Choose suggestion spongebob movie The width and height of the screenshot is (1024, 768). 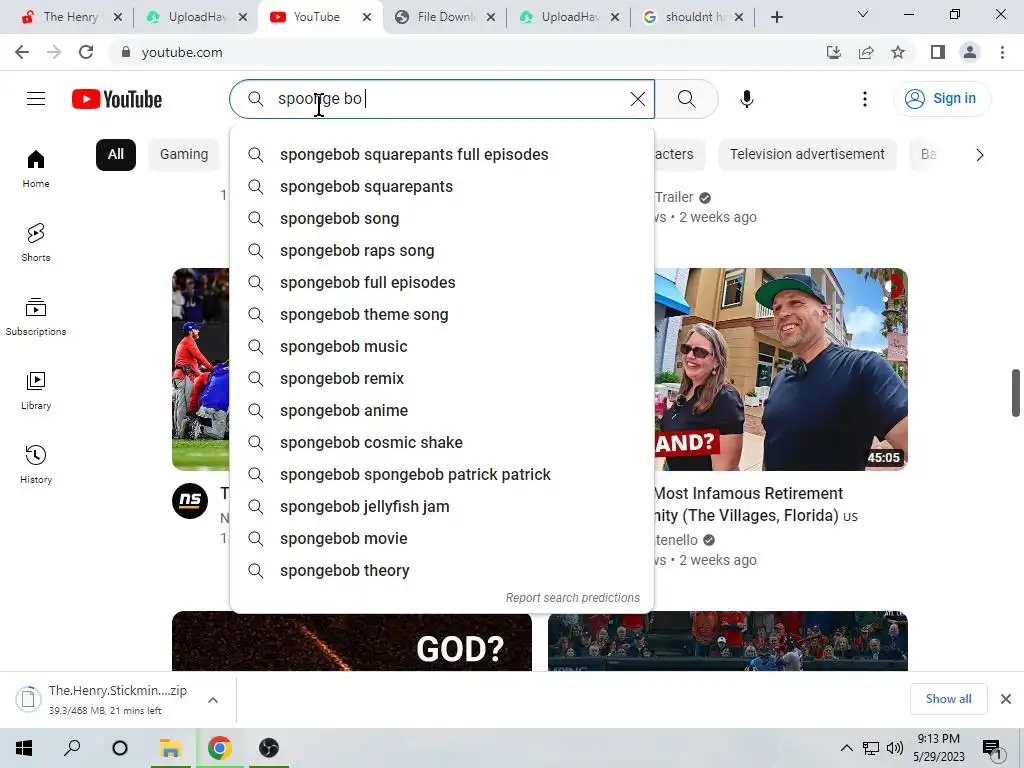click(x=442, y=539)
